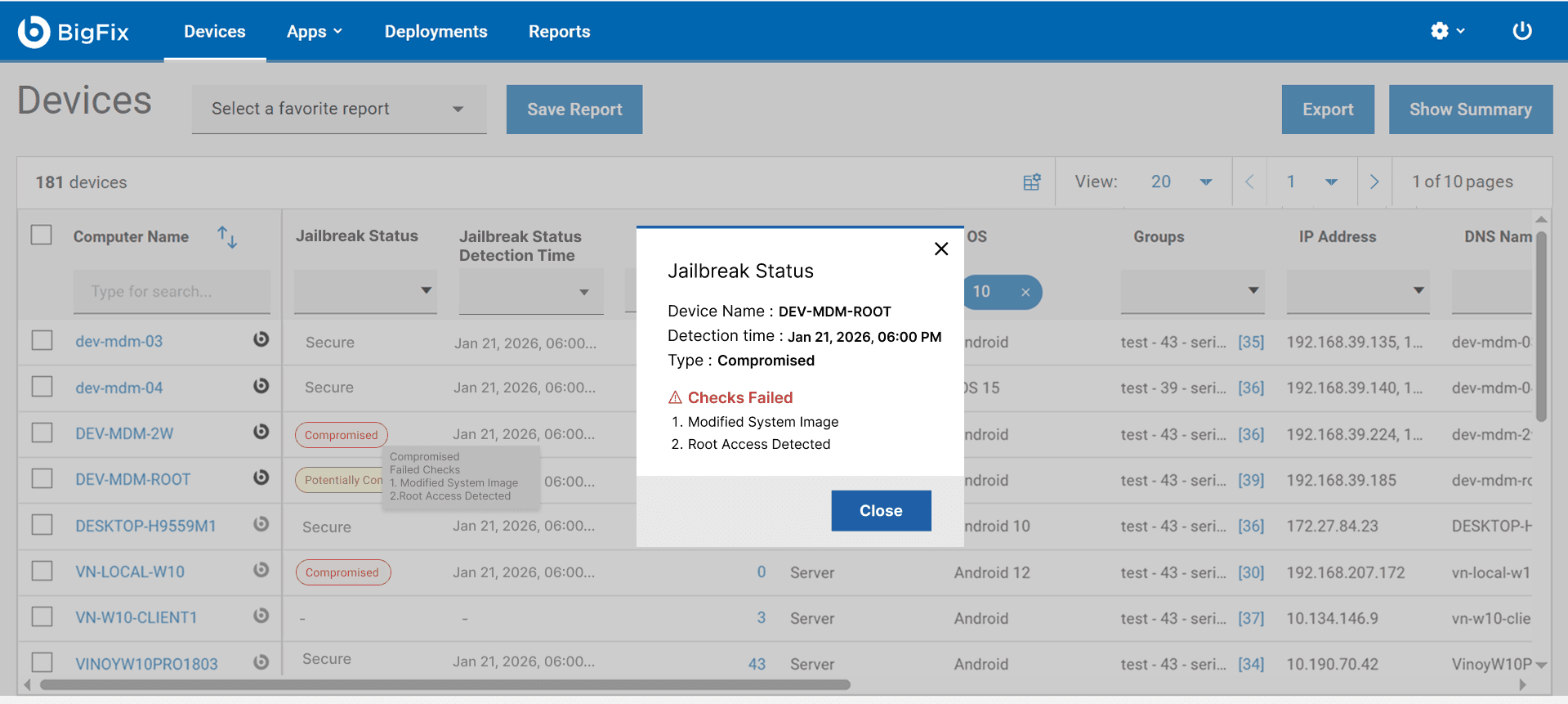Open the View count dropdown
1568x704 pixels.
coord(1181,182)
